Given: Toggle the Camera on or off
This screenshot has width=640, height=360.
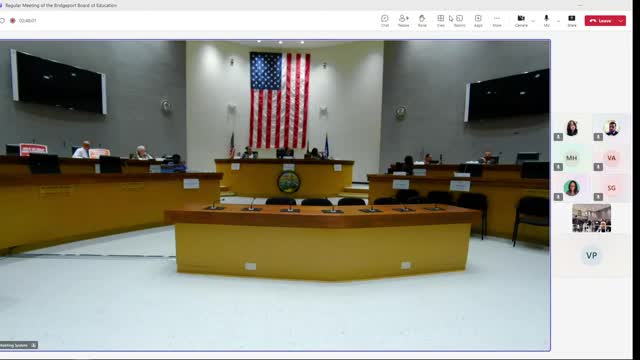Looking at the screenshot, I should coord(521,21).
